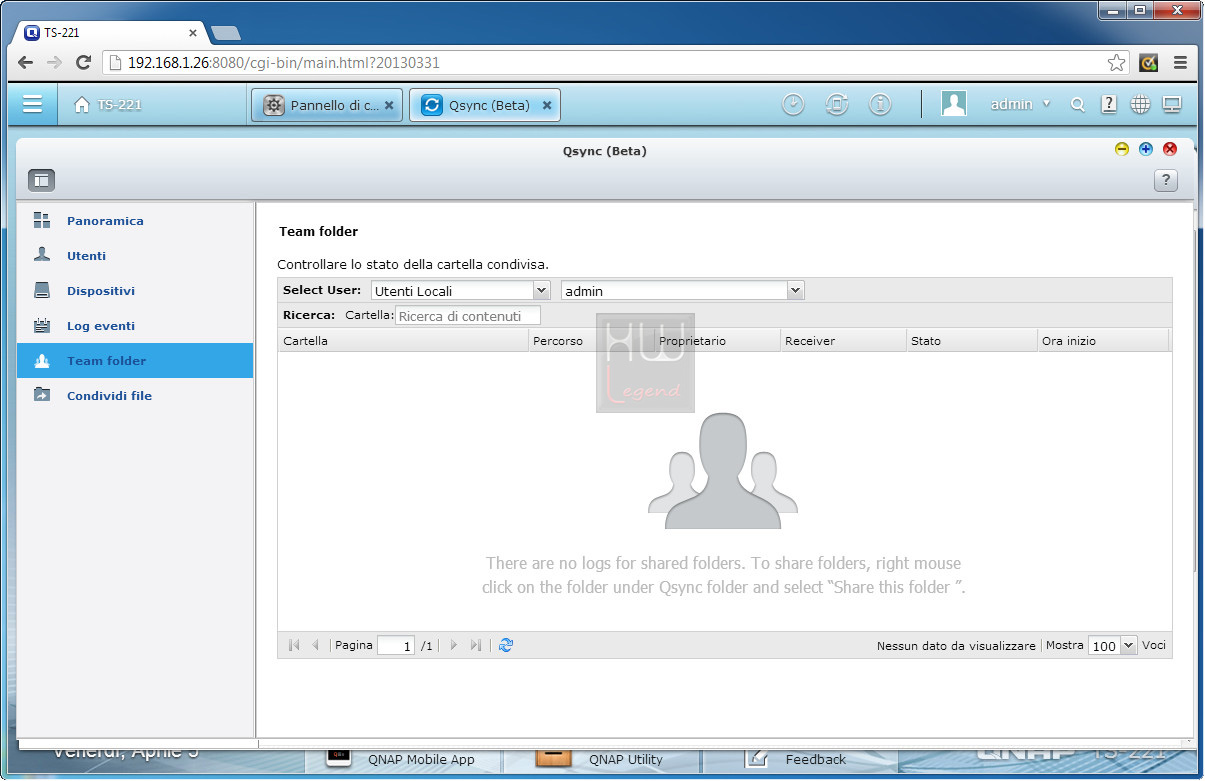Click the 'Select User:' label
This screenshot has width=1205, height=781.
322,290
